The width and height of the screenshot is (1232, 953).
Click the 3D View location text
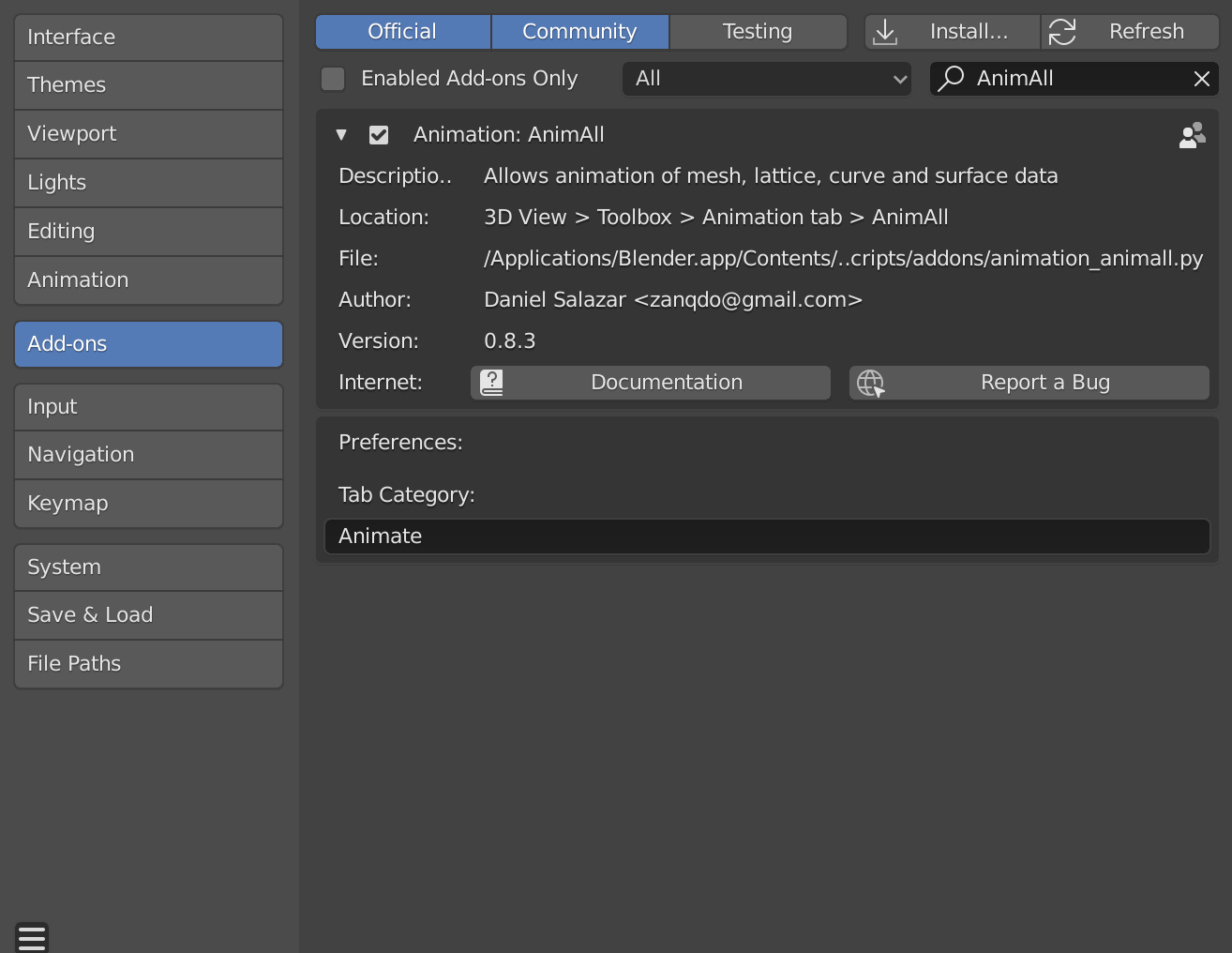716,218
